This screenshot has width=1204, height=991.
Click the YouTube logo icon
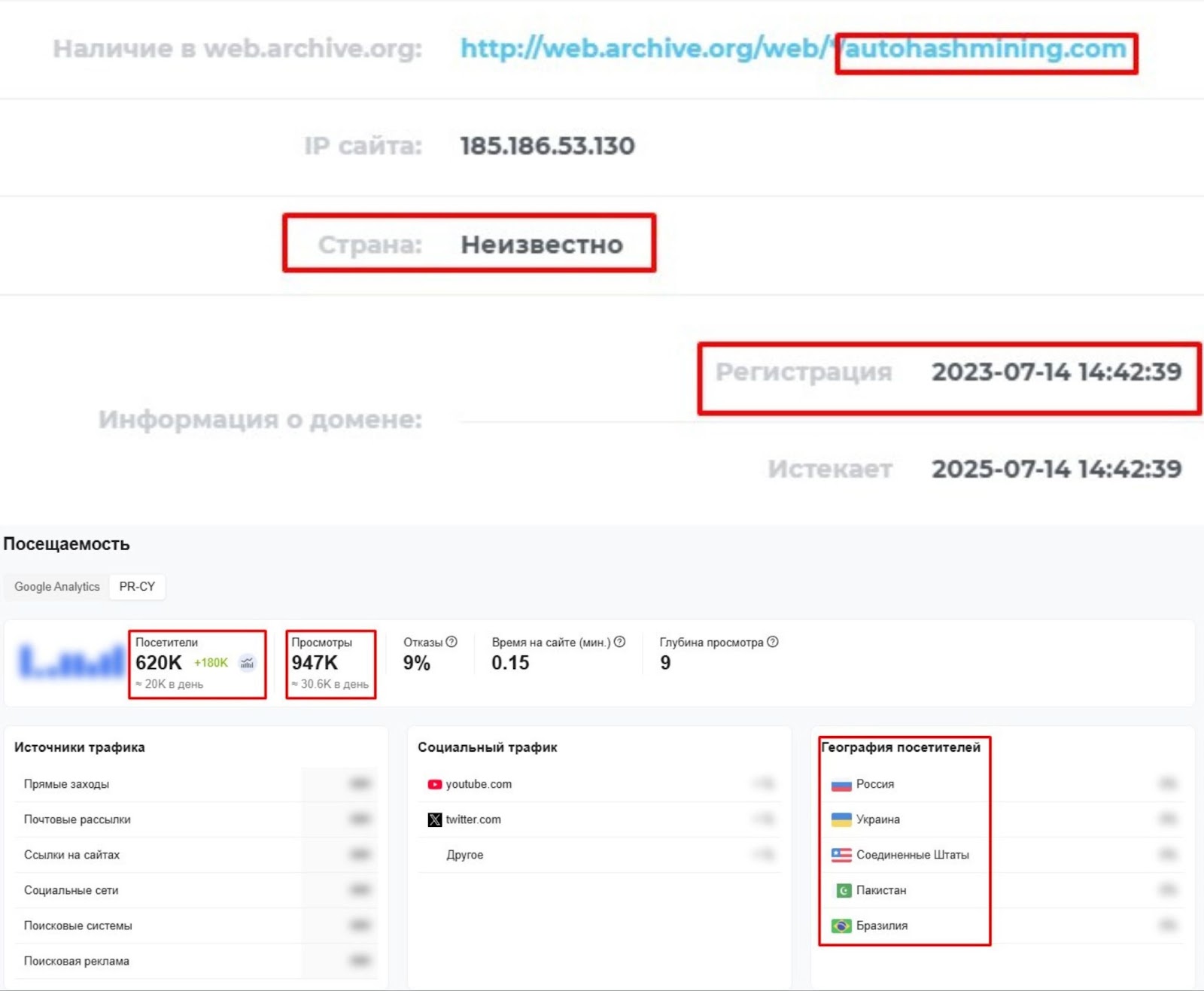tap(434, 784)
